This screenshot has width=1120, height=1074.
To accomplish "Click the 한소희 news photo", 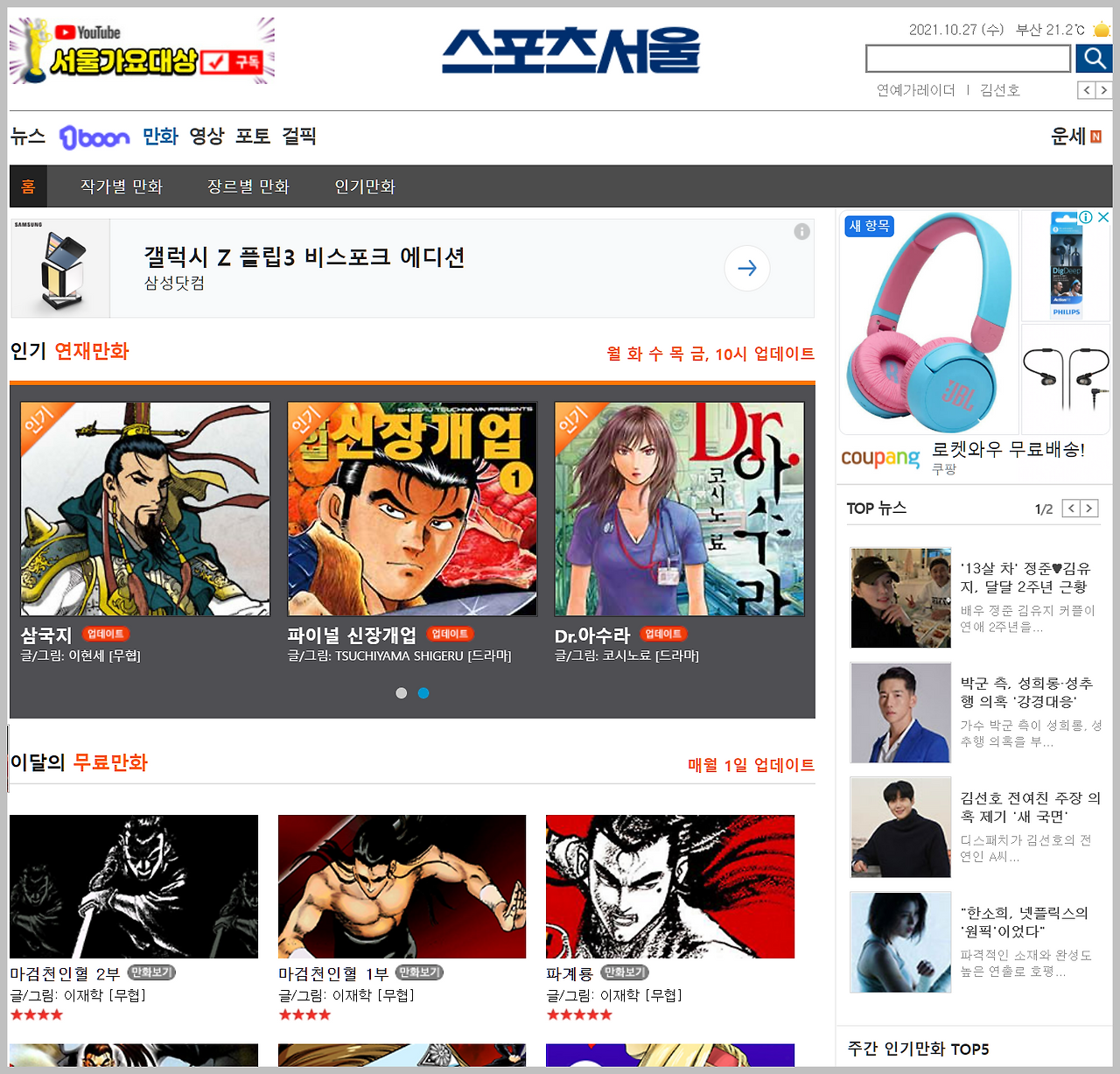I will pyautogui.click(x=900, y=942).
